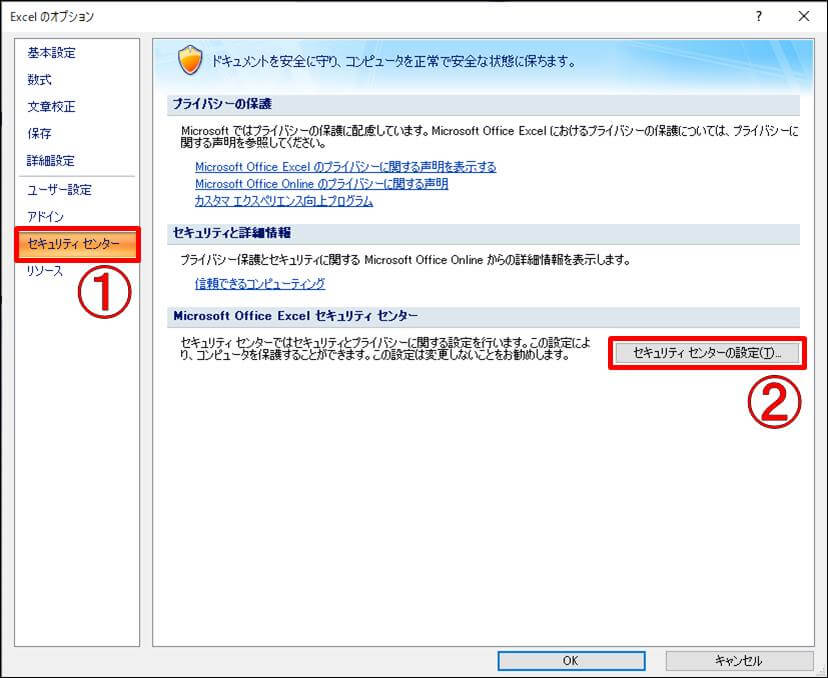Click the help question mark icon
The width and height of the screenshot is (828, 678).
(x=759, y=16)
